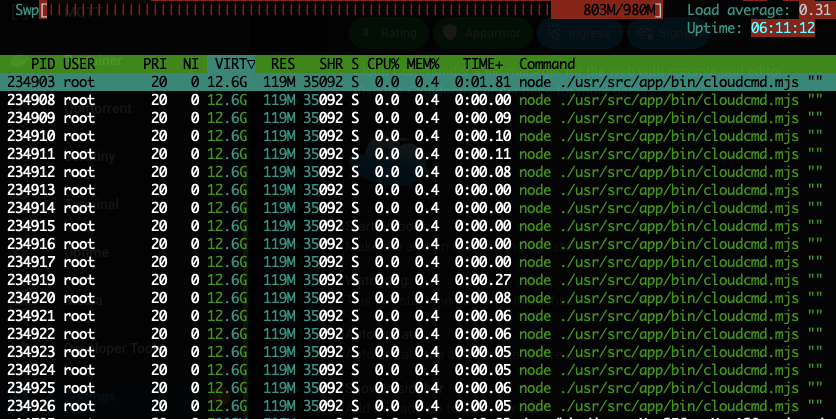The width and height of the screenshot is (836, 419).
Task: Click TIME+ value 0:00.11 in row 234911
Action: [x=483, y=154]
